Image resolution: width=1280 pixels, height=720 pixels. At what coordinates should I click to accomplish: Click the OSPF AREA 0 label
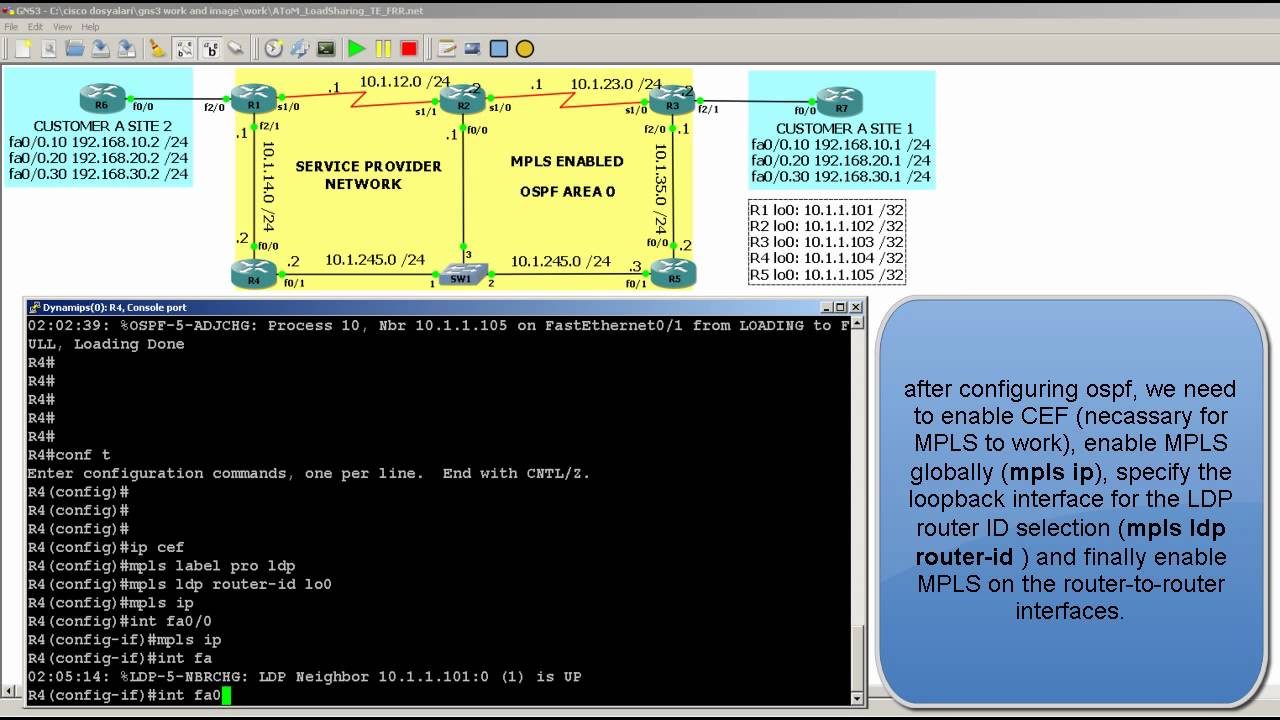(x=567, y=191)
